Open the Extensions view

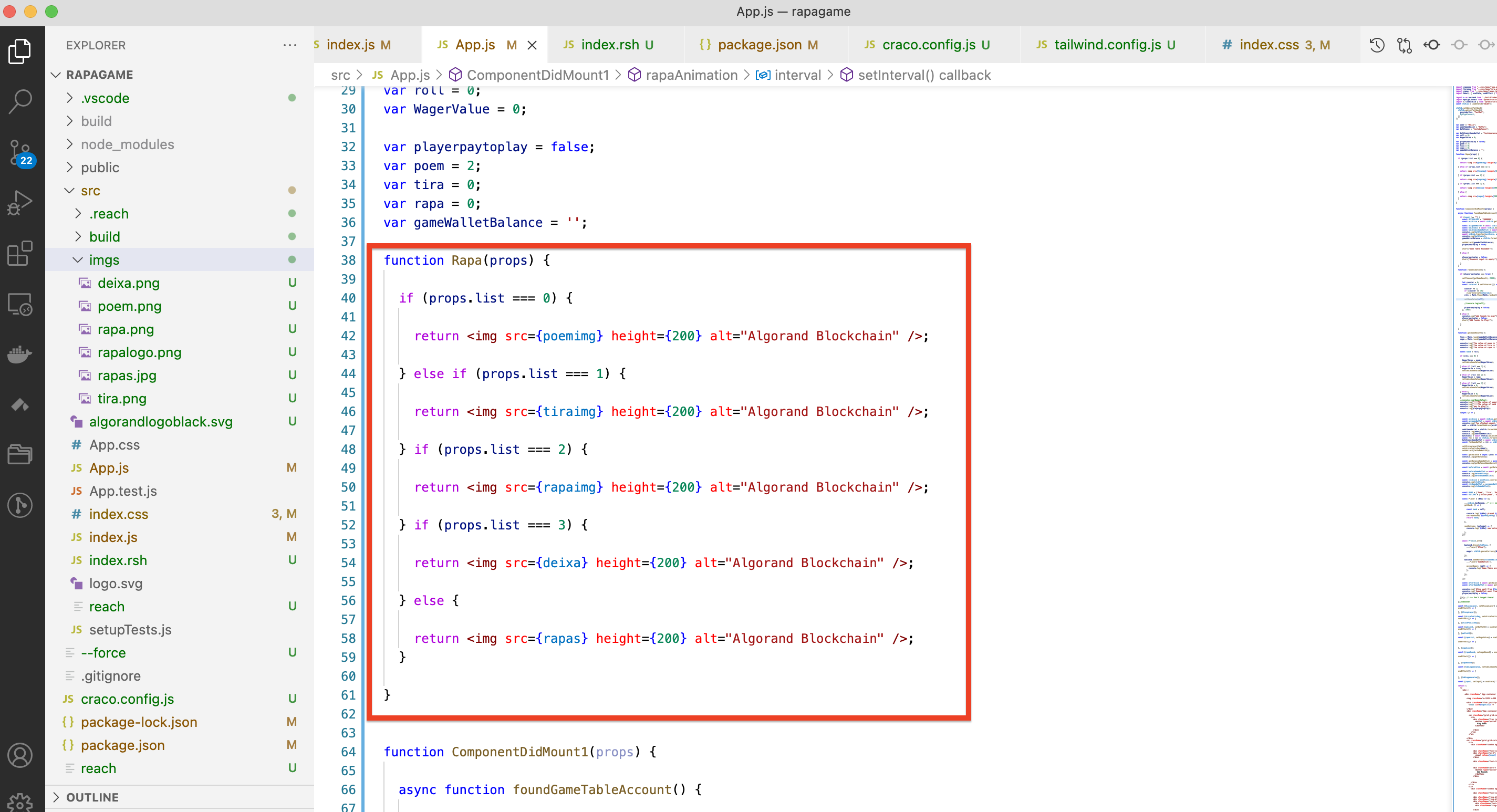[21, 254]
